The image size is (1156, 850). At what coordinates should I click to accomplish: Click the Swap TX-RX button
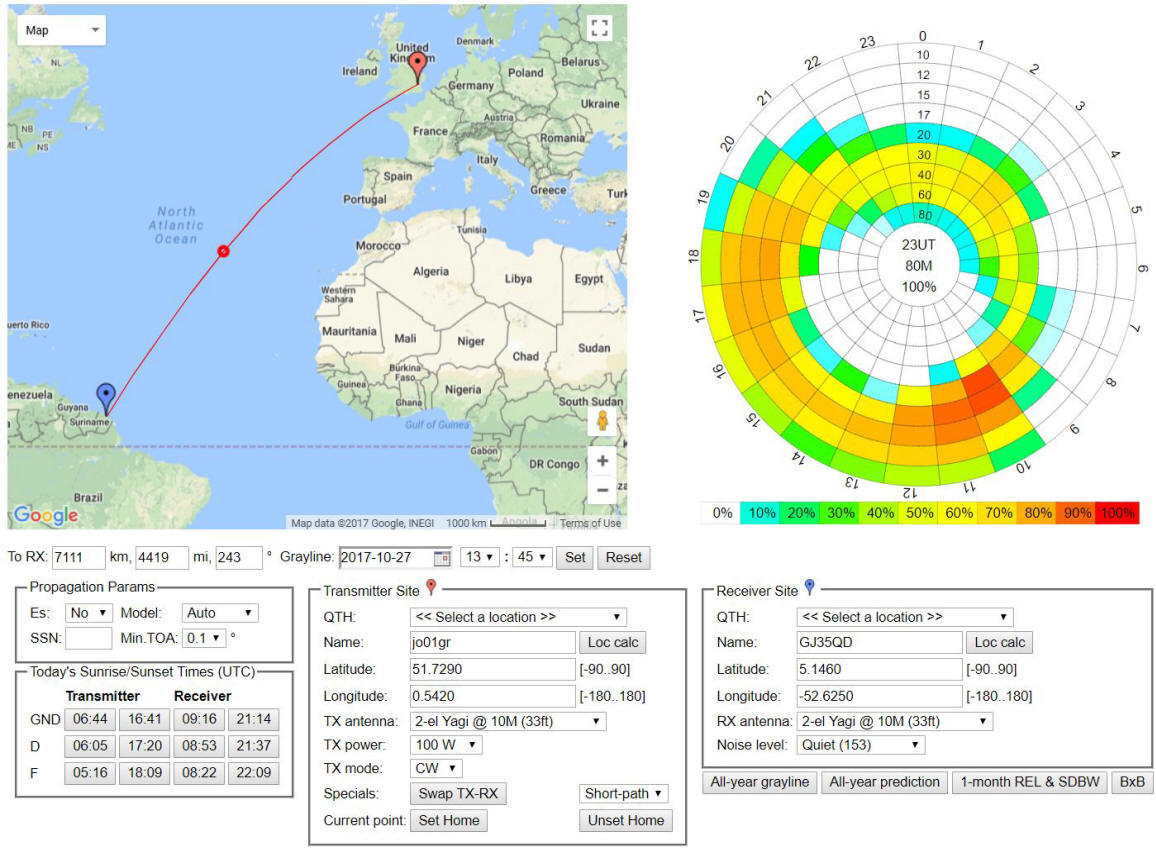click(458, 793)
